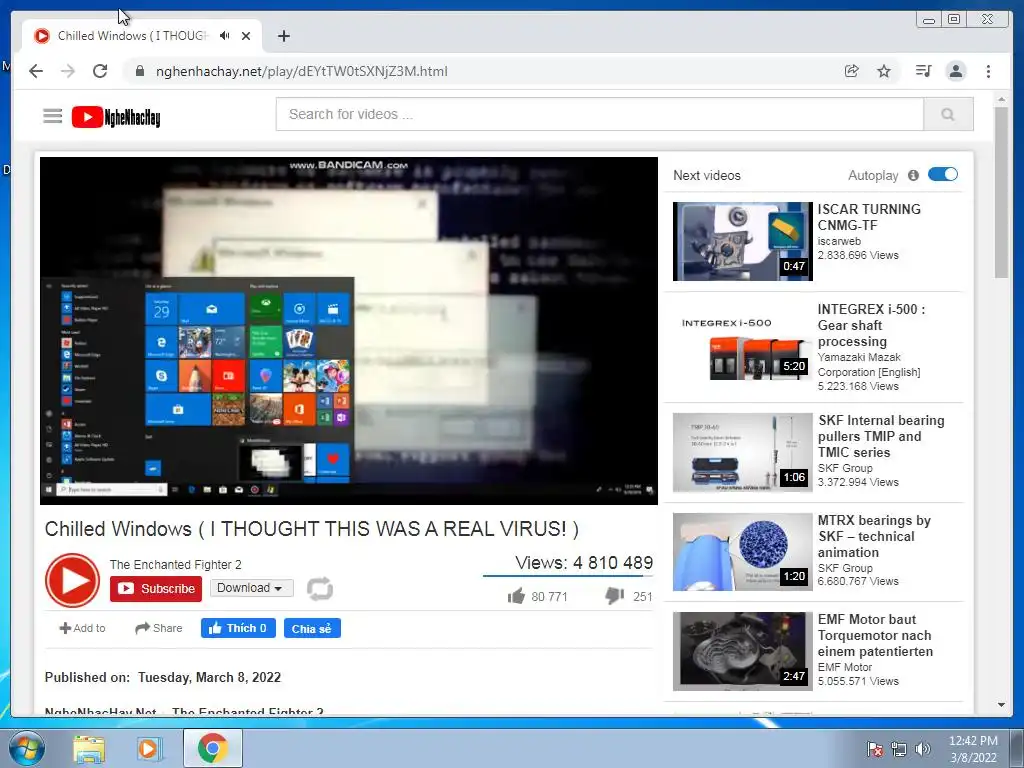Screen dimensions: 1024x768
Task: Subscribe to the channel
Action: pyautogui.click(x=156, y=588)
